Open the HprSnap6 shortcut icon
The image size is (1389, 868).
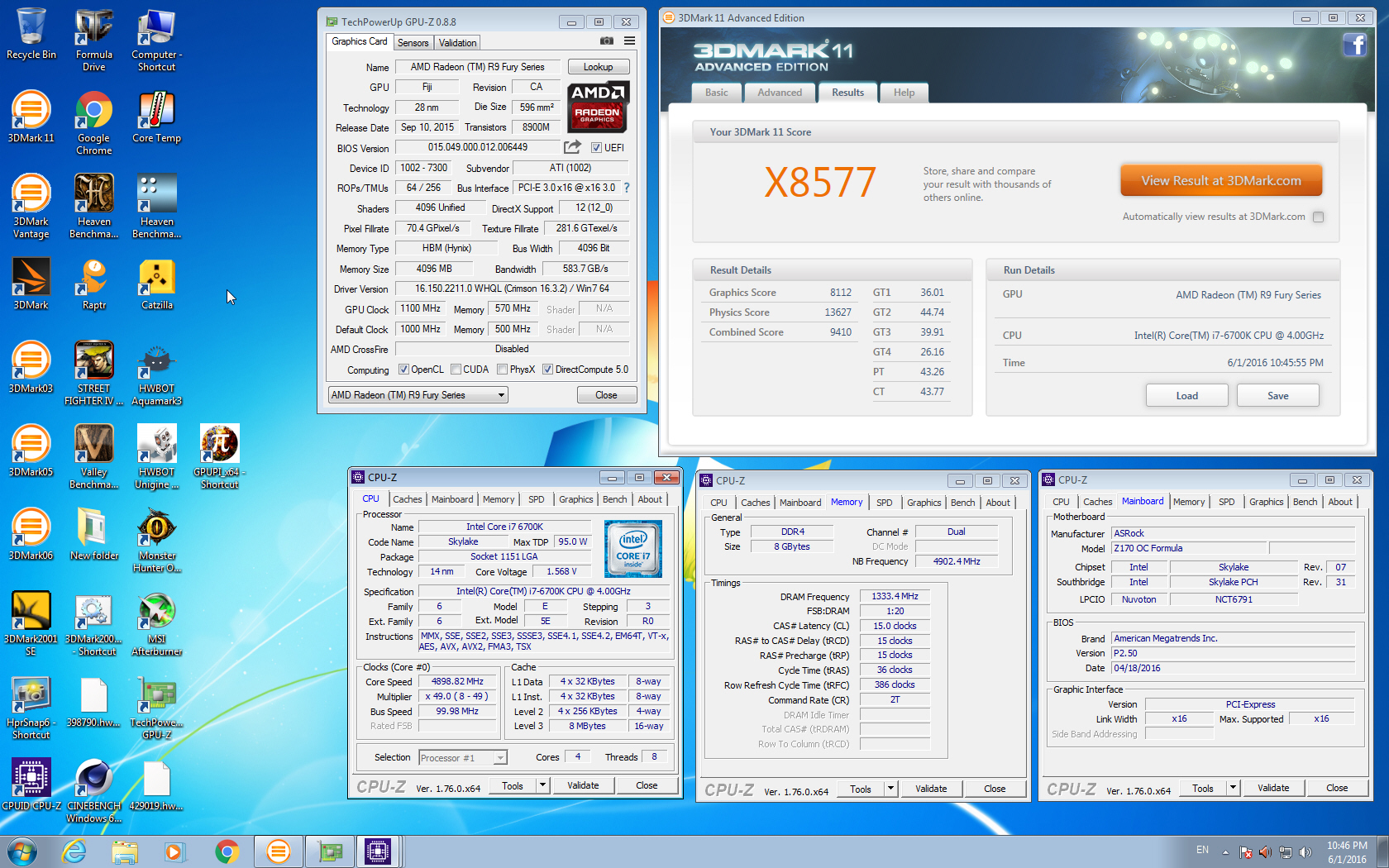tap(31, 707)
